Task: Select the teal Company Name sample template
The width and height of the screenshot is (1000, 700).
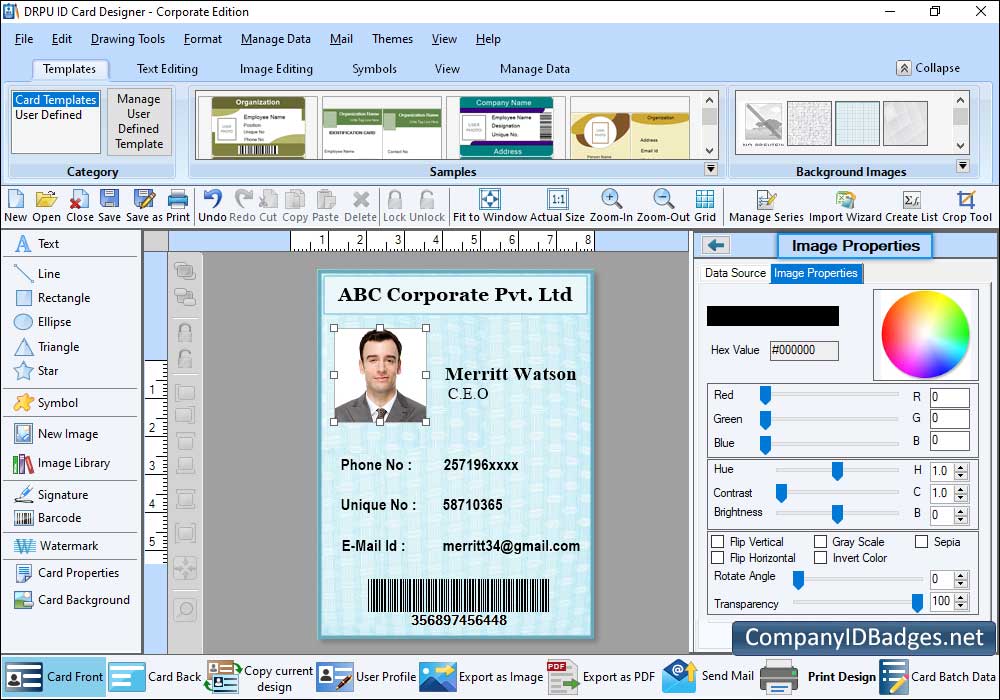Action: 506,128
